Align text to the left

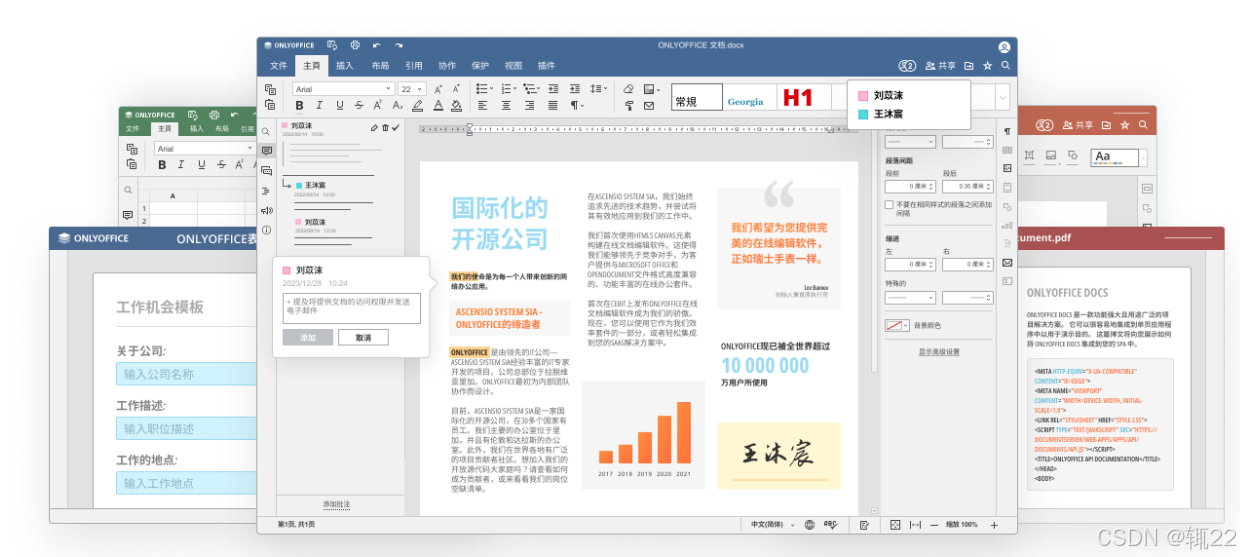[483, 105]
